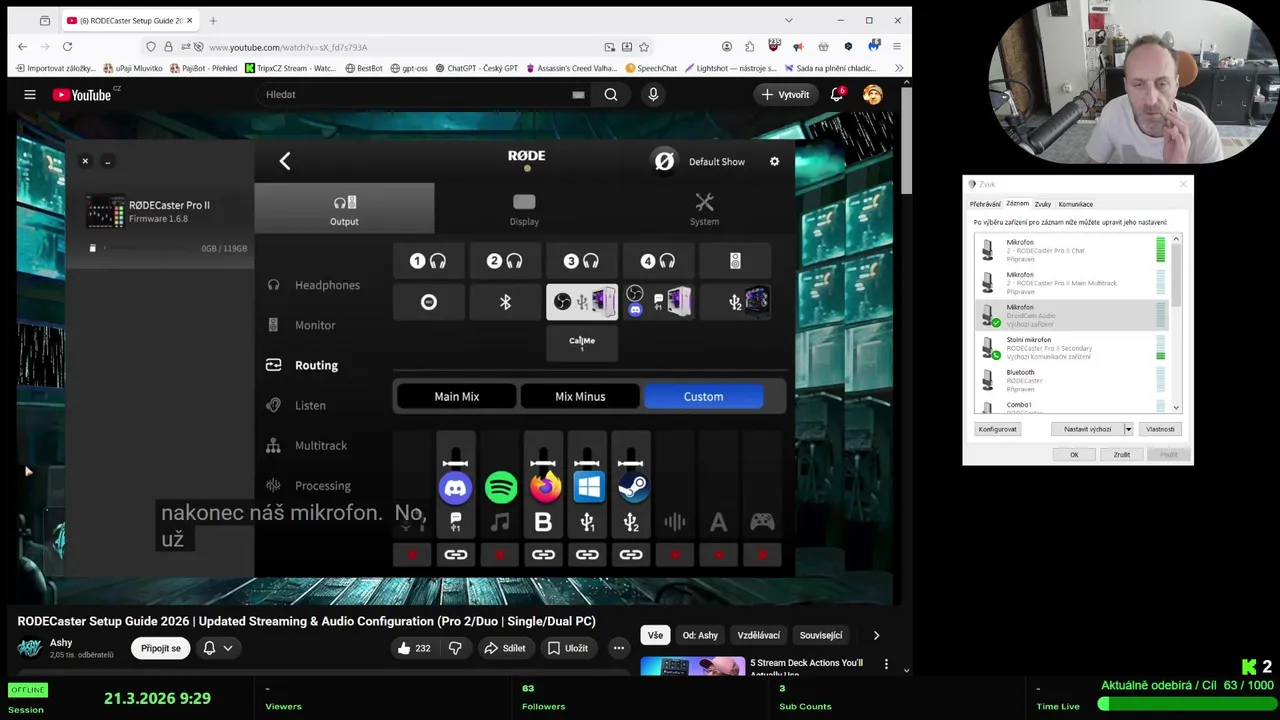Reload page in Firefox toolbar
This screenshot has height=720, width=1280.
(x=67, y=46)
